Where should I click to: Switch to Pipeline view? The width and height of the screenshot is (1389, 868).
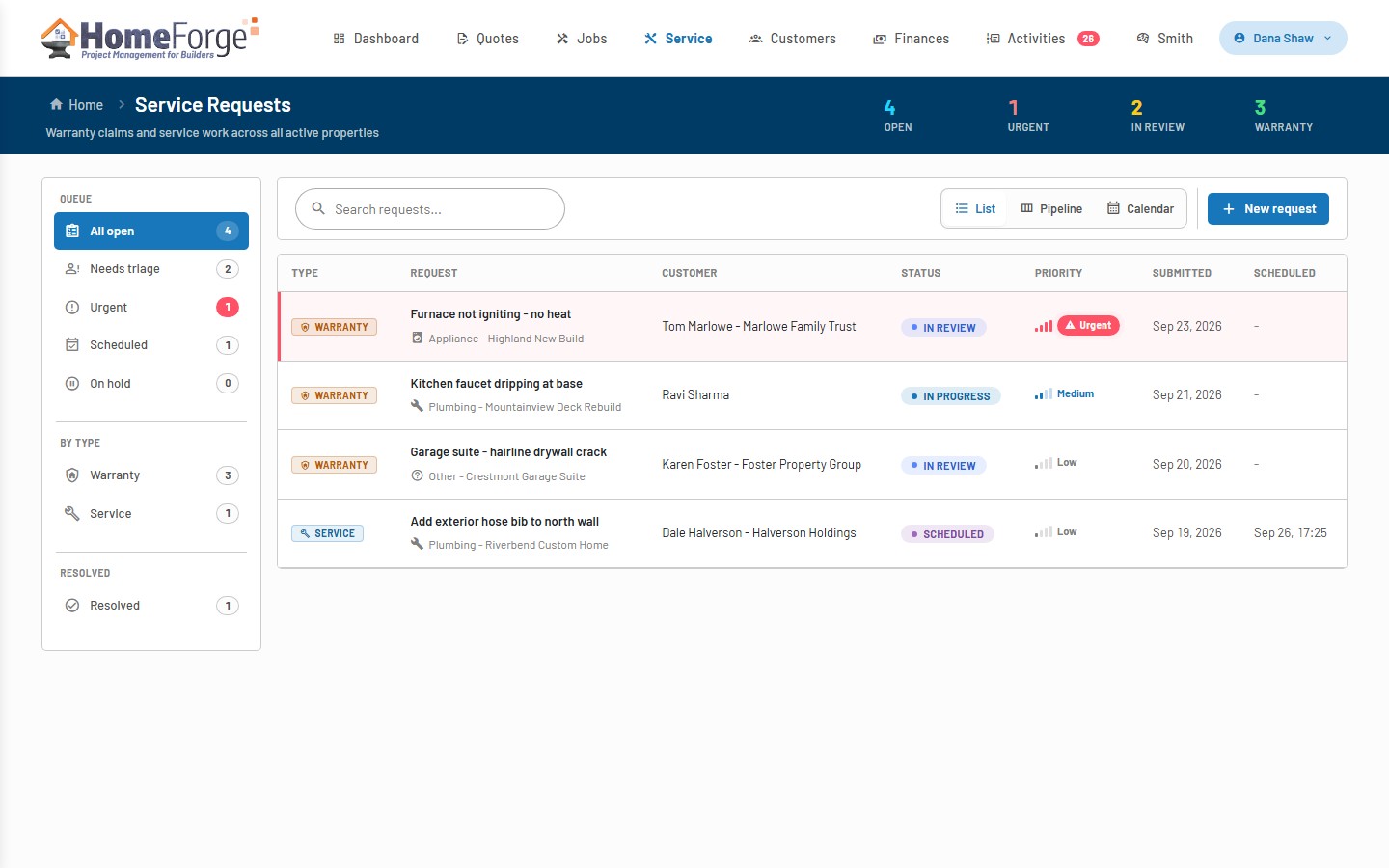click(x=1051, y=208)
